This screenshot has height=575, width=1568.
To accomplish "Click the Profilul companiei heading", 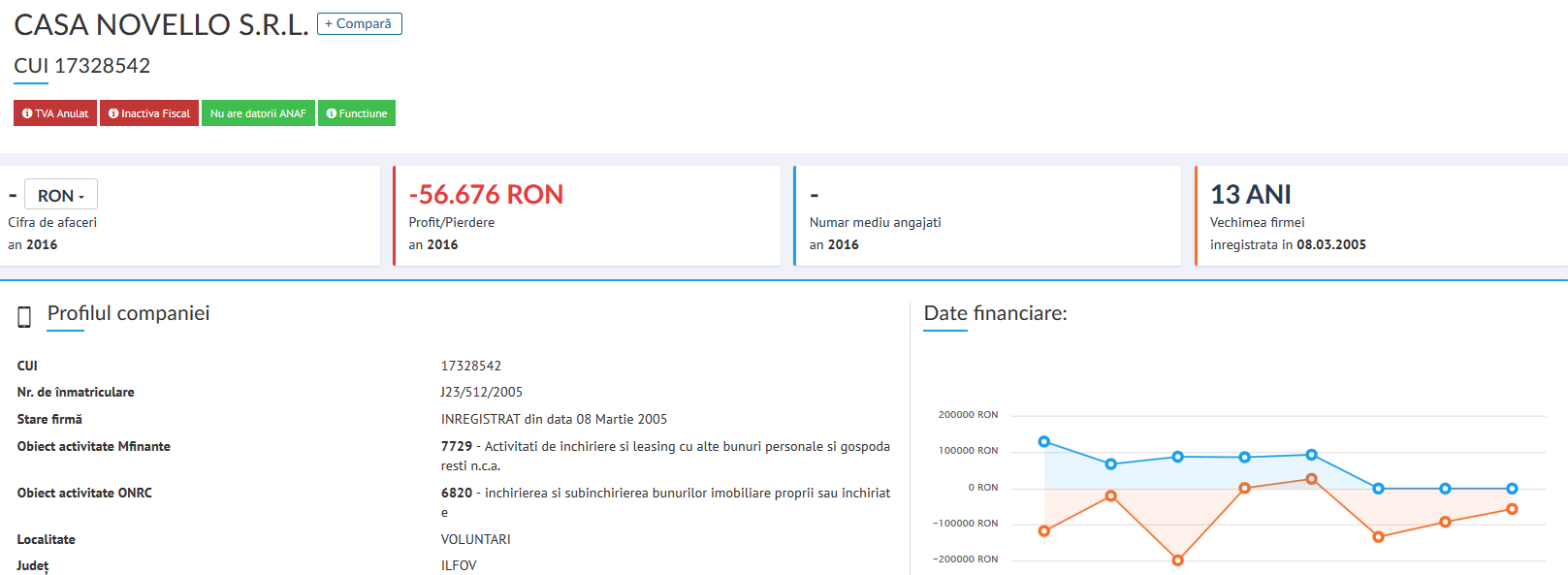I will point(128,313).
